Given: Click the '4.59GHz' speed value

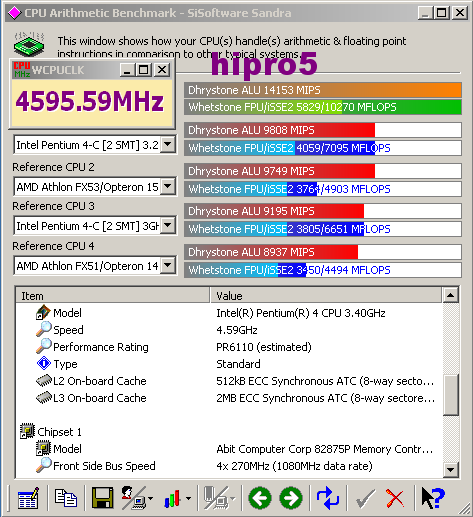Looking at the screenshot, I should 237,330.
